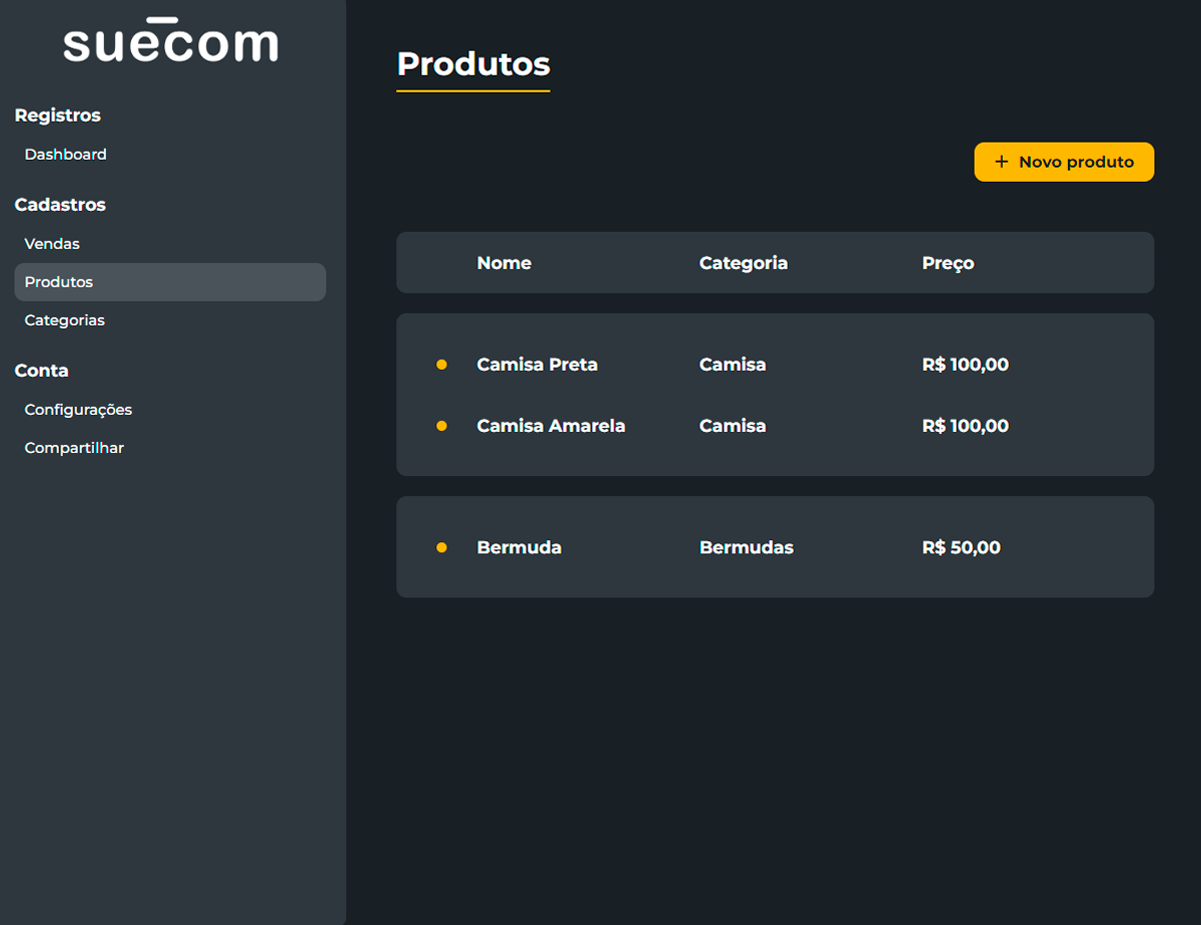
Task: Go to Vendas in the sidebar
Action: click(x=52, y=244)
